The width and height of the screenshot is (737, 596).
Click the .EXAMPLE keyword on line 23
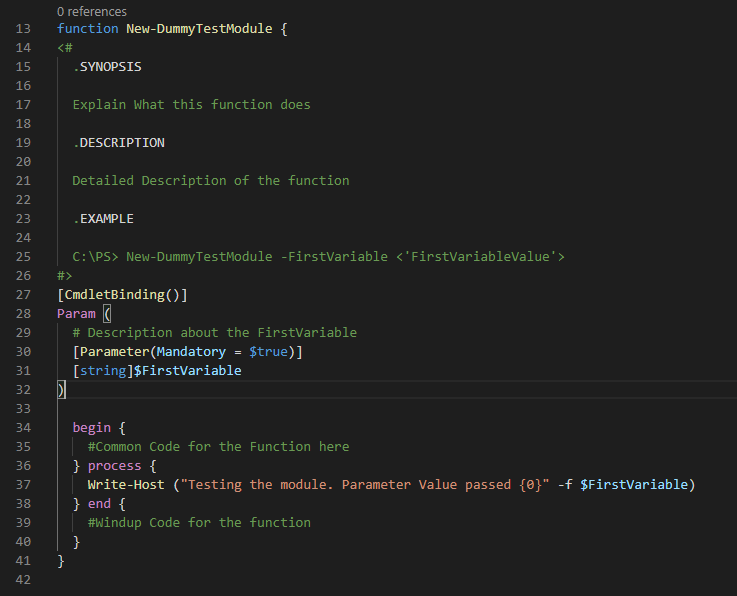click(x=103, y=219)
